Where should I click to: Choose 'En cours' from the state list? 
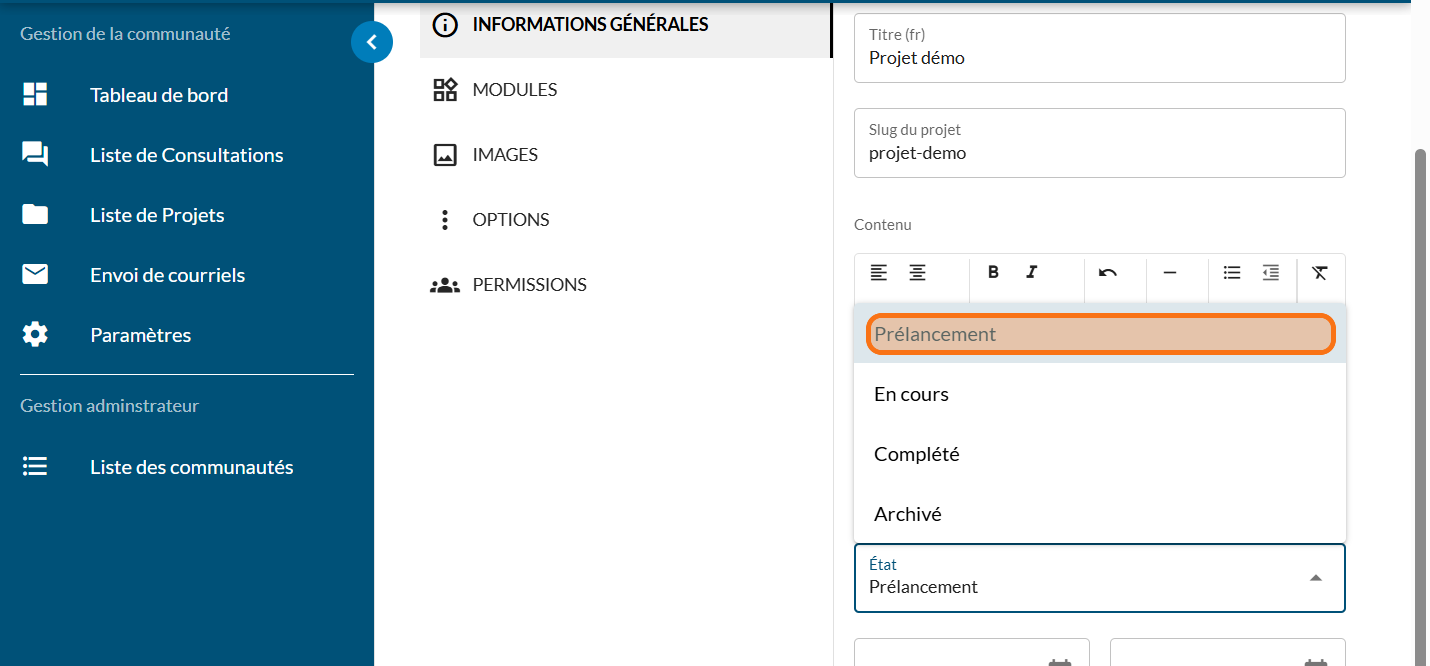click(1099, 394)
